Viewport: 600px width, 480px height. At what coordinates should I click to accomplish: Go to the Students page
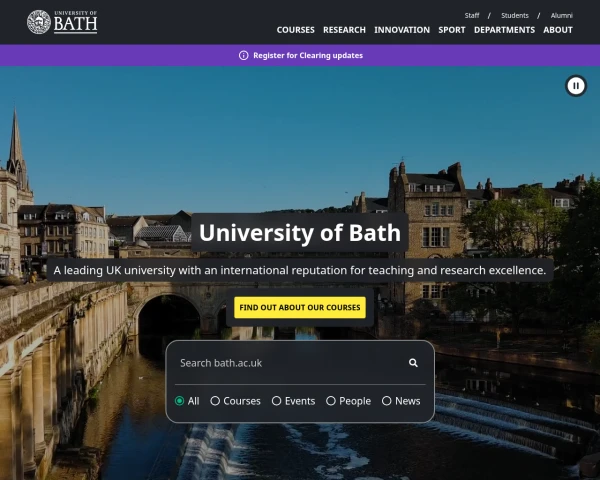515,15
